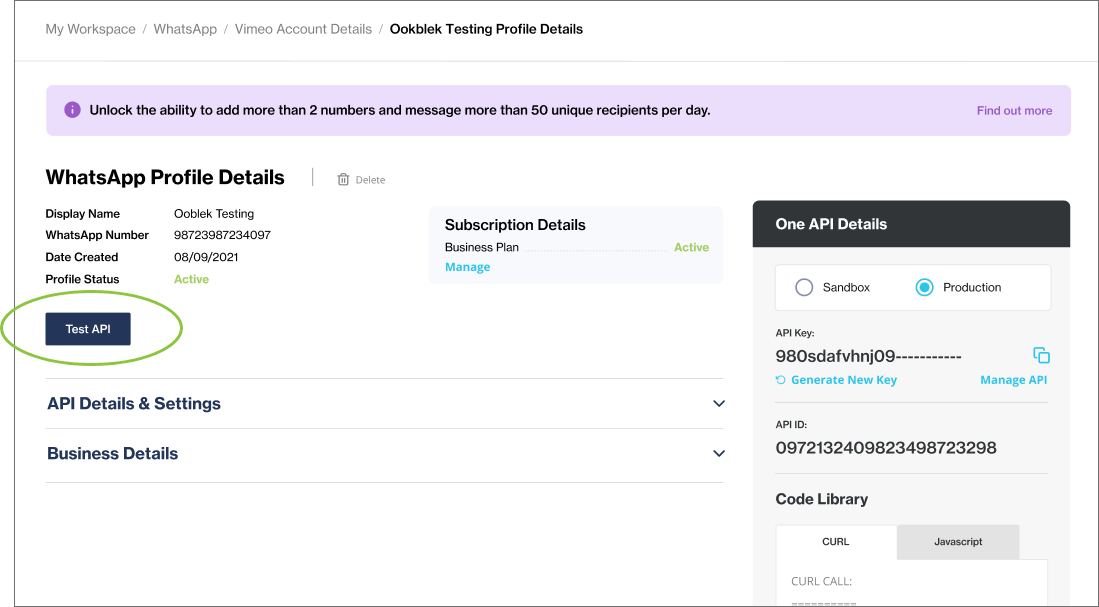Click the Ookblek Testing Profile Details breadcrumb
Viewport: 1099px width, 607px height.
pos(486,29)
